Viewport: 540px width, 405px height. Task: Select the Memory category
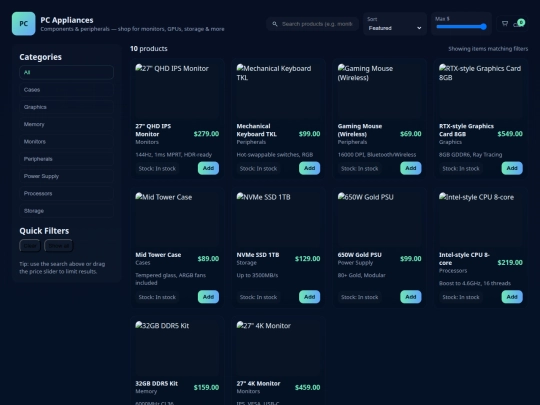[66, 124]
